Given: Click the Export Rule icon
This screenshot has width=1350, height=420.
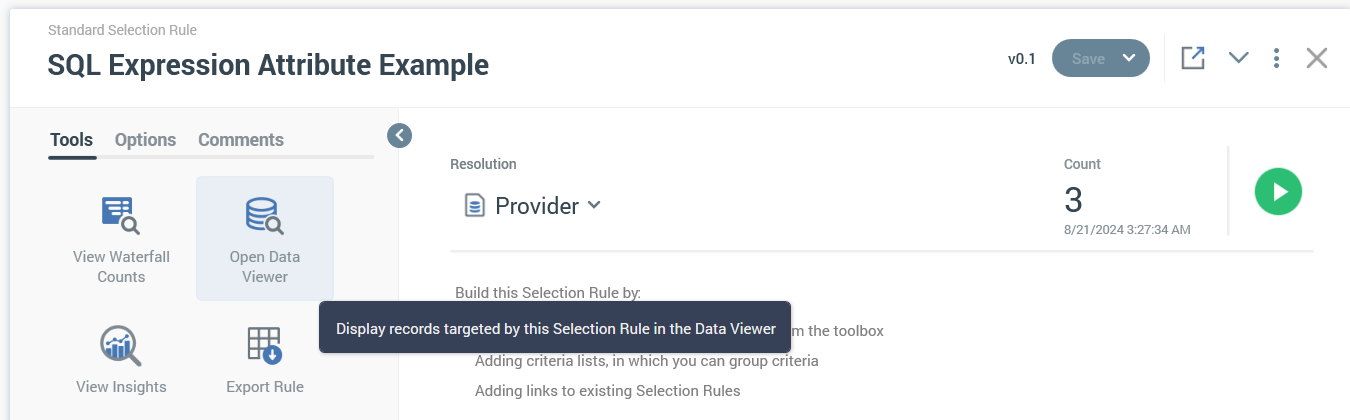Looking at the screenshot, I should tap(265, 347).
